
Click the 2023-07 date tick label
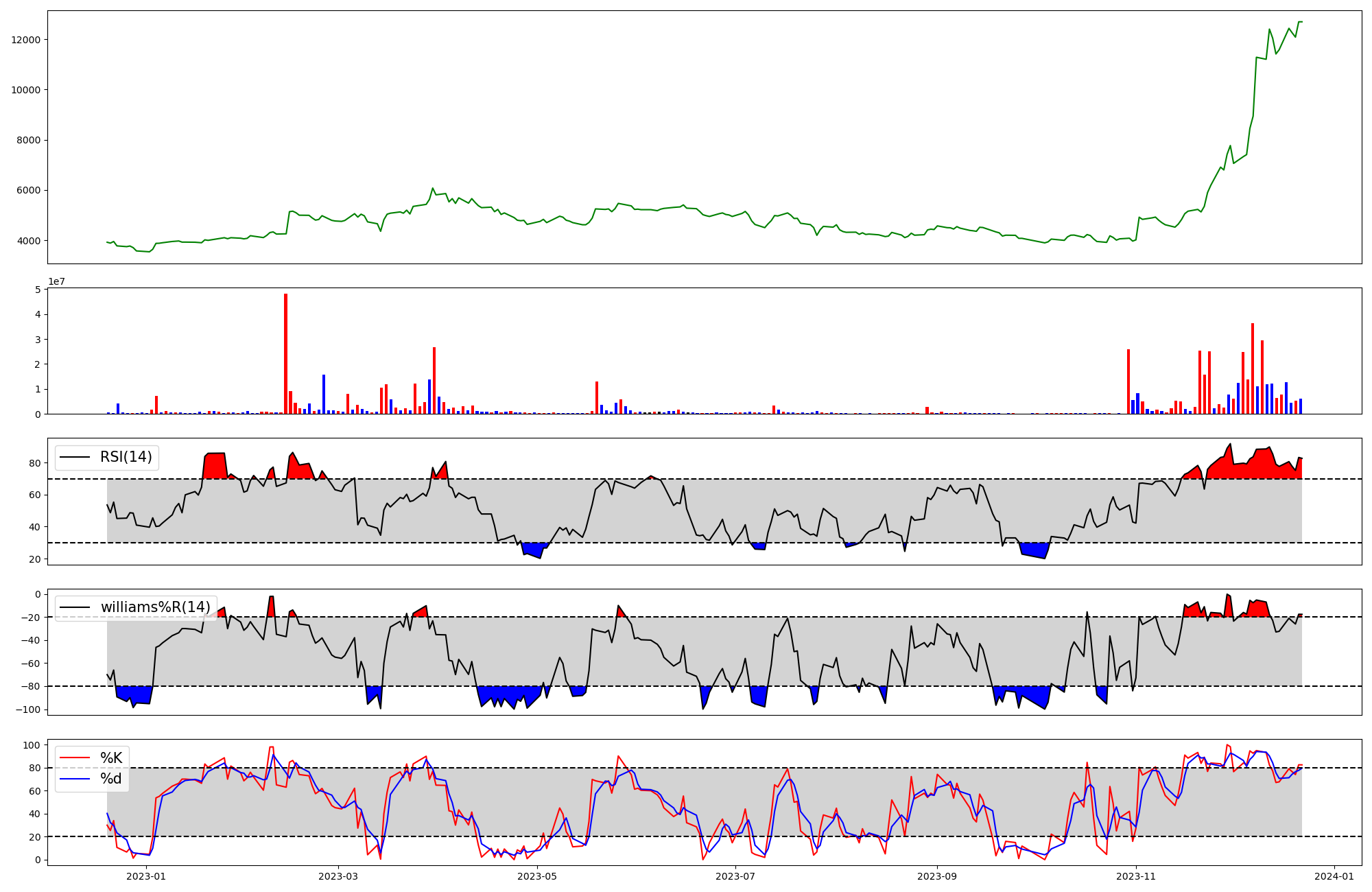click(735, 876)
